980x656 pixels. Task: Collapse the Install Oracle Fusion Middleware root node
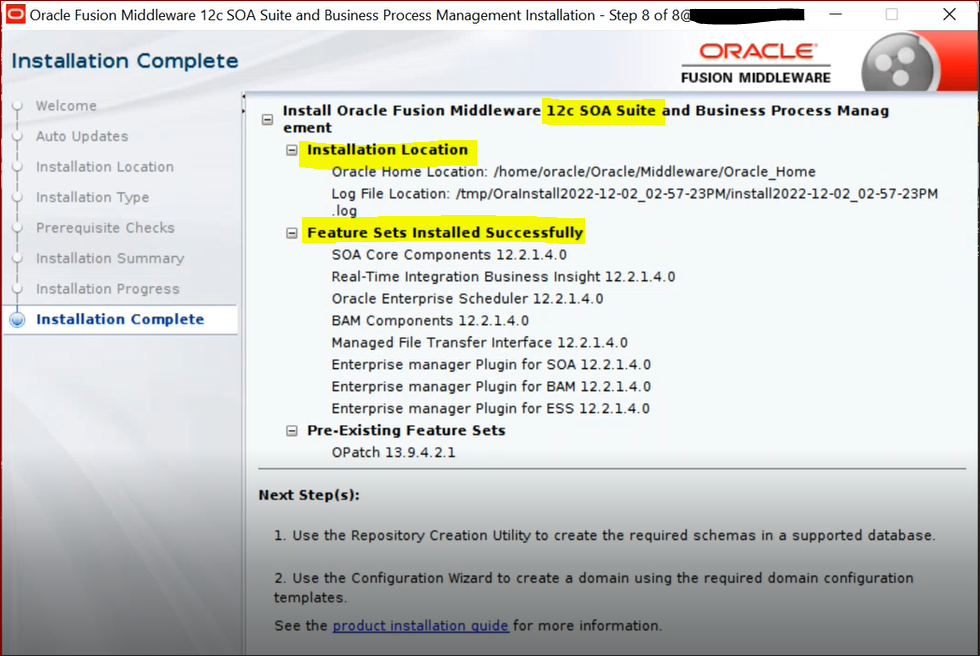(x=268, y=119)
